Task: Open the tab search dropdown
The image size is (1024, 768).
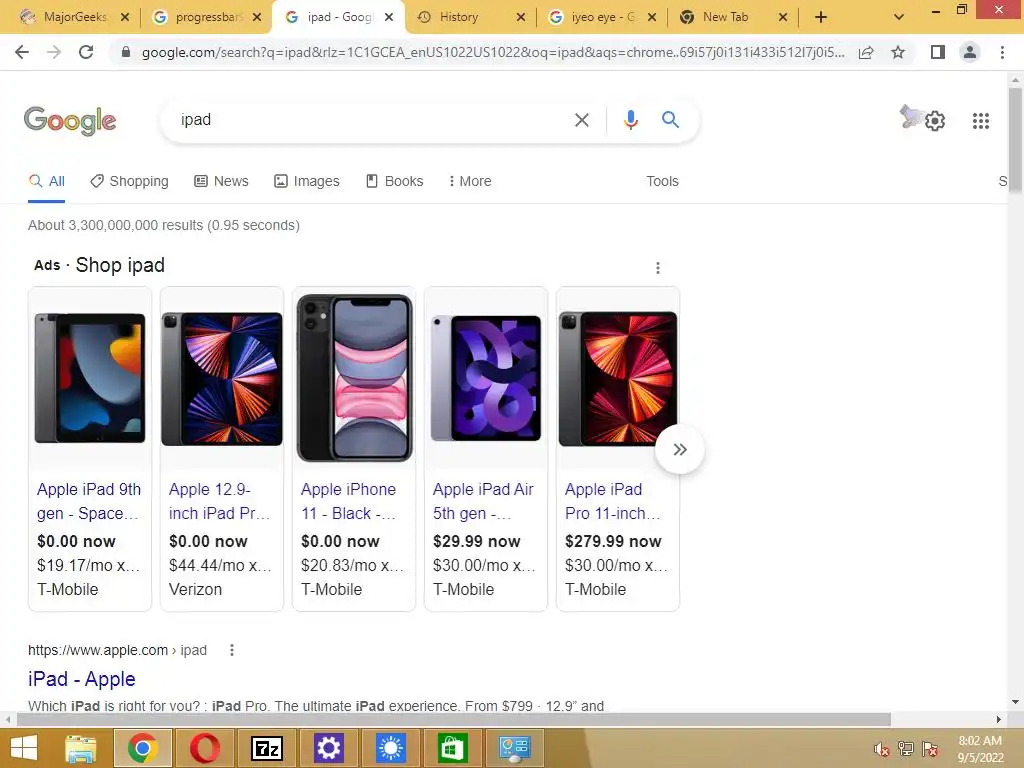Action: point(899,17)
